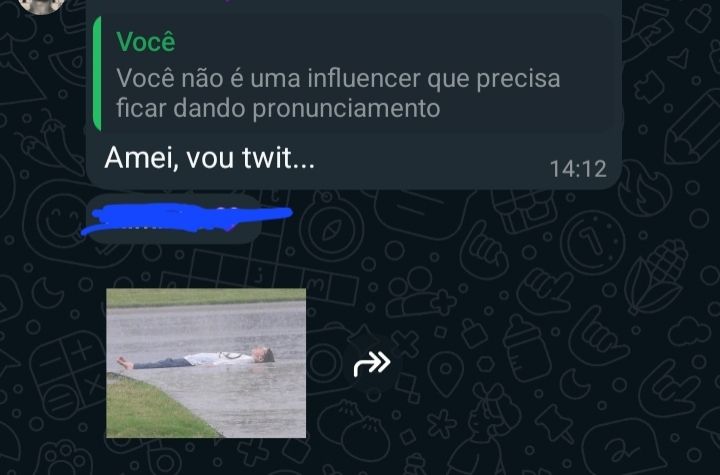Click quoted text "Você não é uma influencer"
The width and height of the screenshot is (720, 475).
[x=268, y=78]
